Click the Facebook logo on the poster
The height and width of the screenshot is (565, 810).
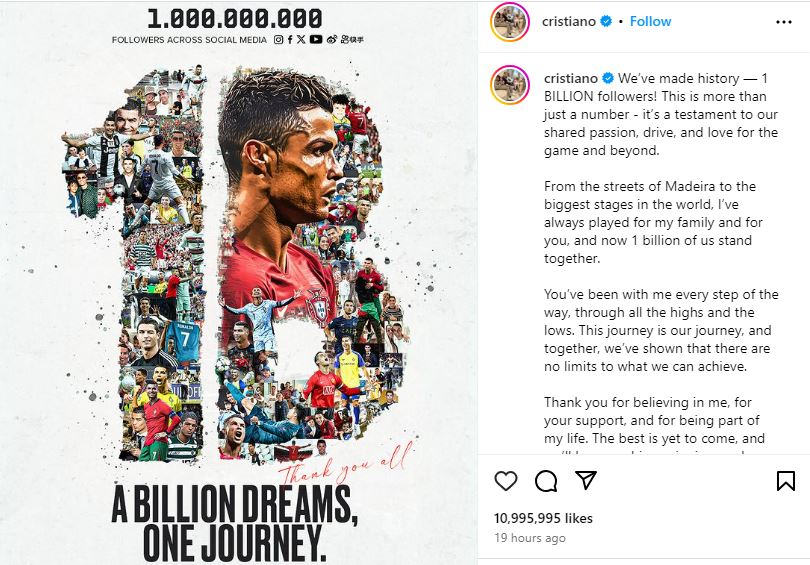(x=290, y=39)
